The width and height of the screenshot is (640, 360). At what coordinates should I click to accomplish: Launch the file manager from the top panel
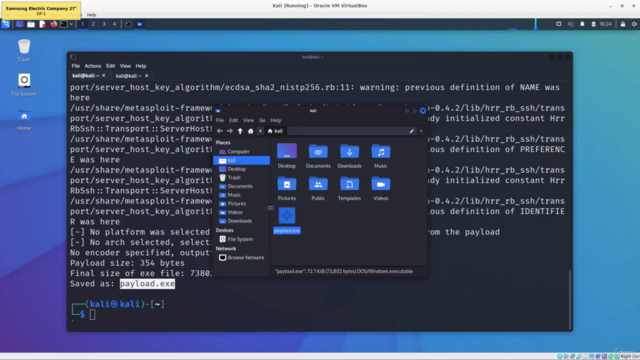[31, 24]
